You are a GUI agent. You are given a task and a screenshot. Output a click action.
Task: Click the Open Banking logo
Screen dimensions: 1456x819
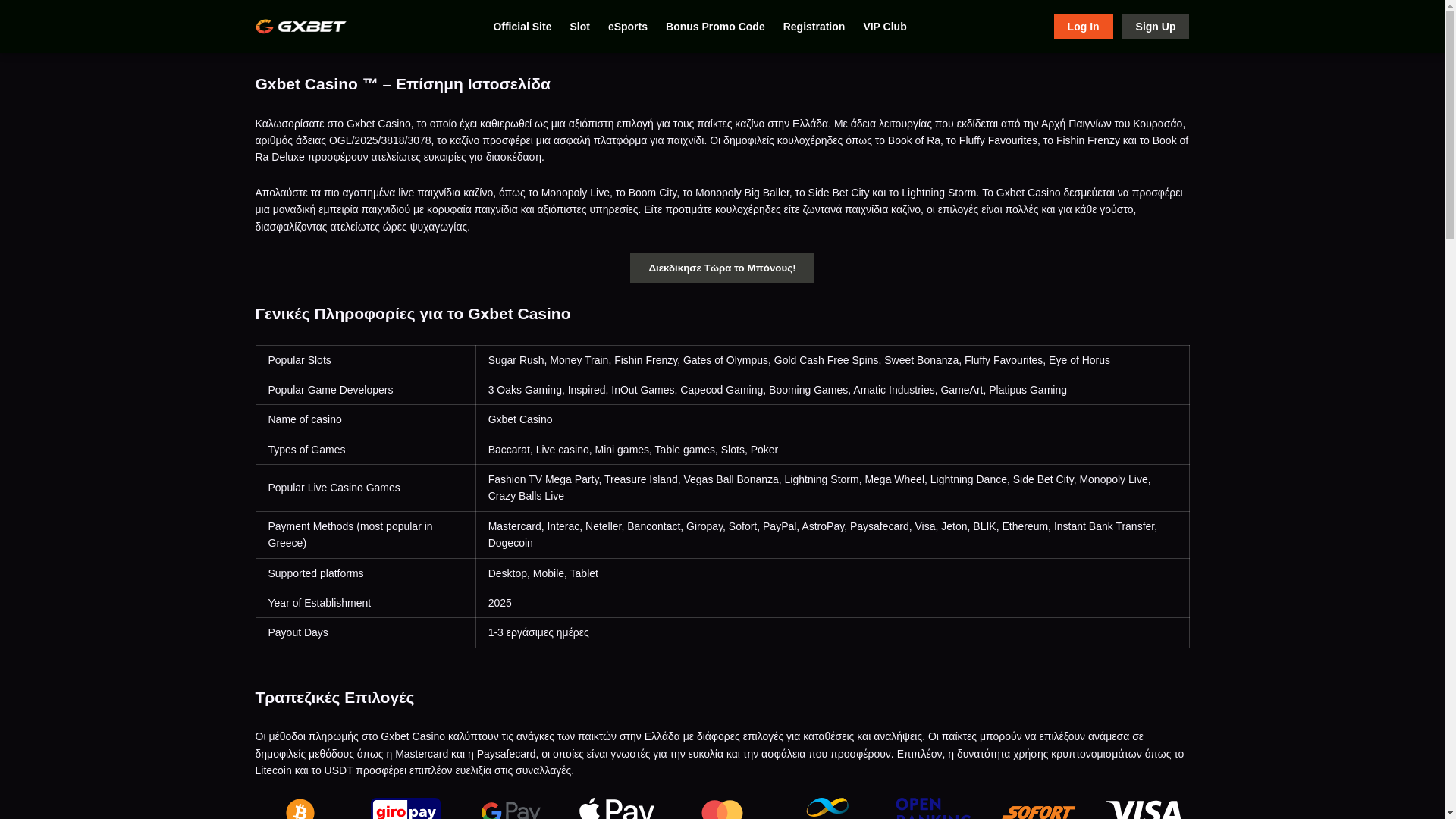(x=933, y=808)
